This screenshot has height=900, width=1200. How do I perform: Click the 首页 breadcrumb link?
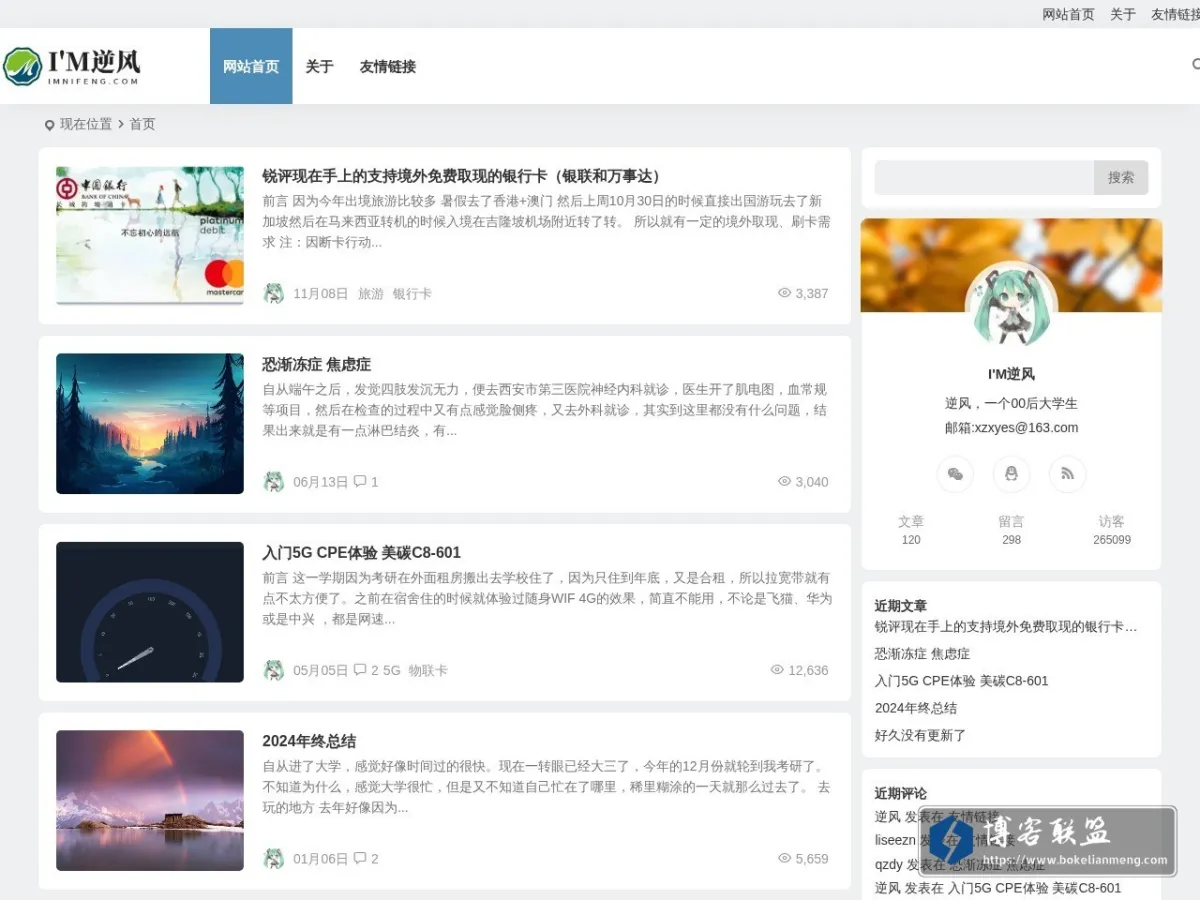click(142, 125)
